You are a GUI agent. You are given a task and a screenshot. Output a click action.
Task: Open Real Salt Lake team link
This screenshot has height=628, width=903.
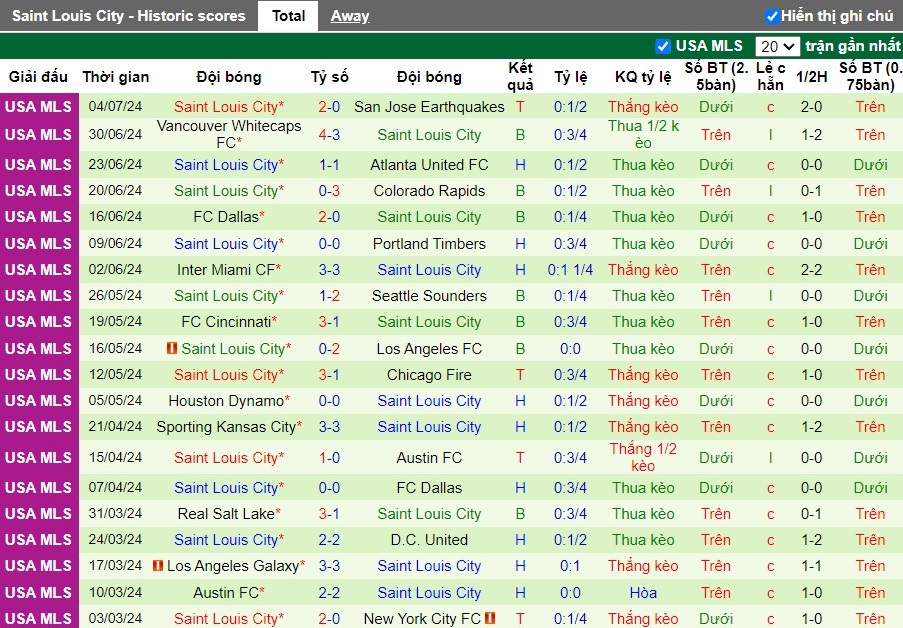[226, 513]
